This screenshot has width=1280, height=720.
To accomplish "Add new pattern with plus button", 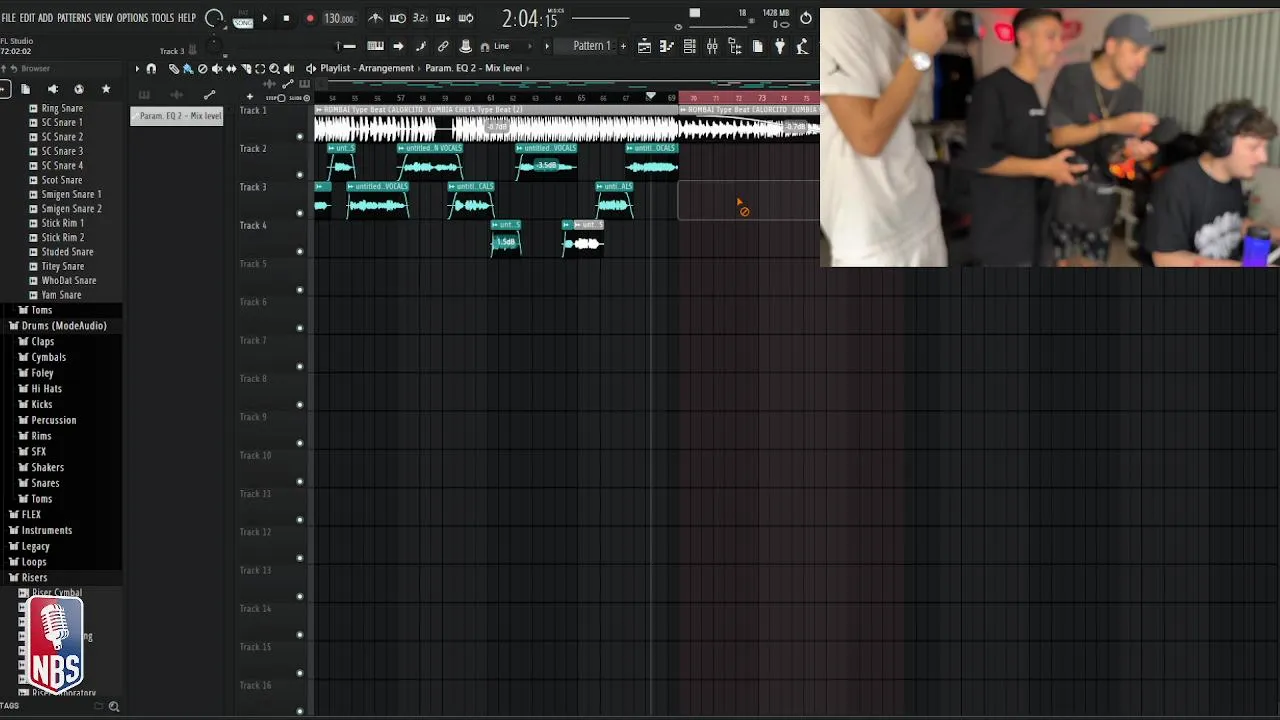I will [x=623, y=46].
